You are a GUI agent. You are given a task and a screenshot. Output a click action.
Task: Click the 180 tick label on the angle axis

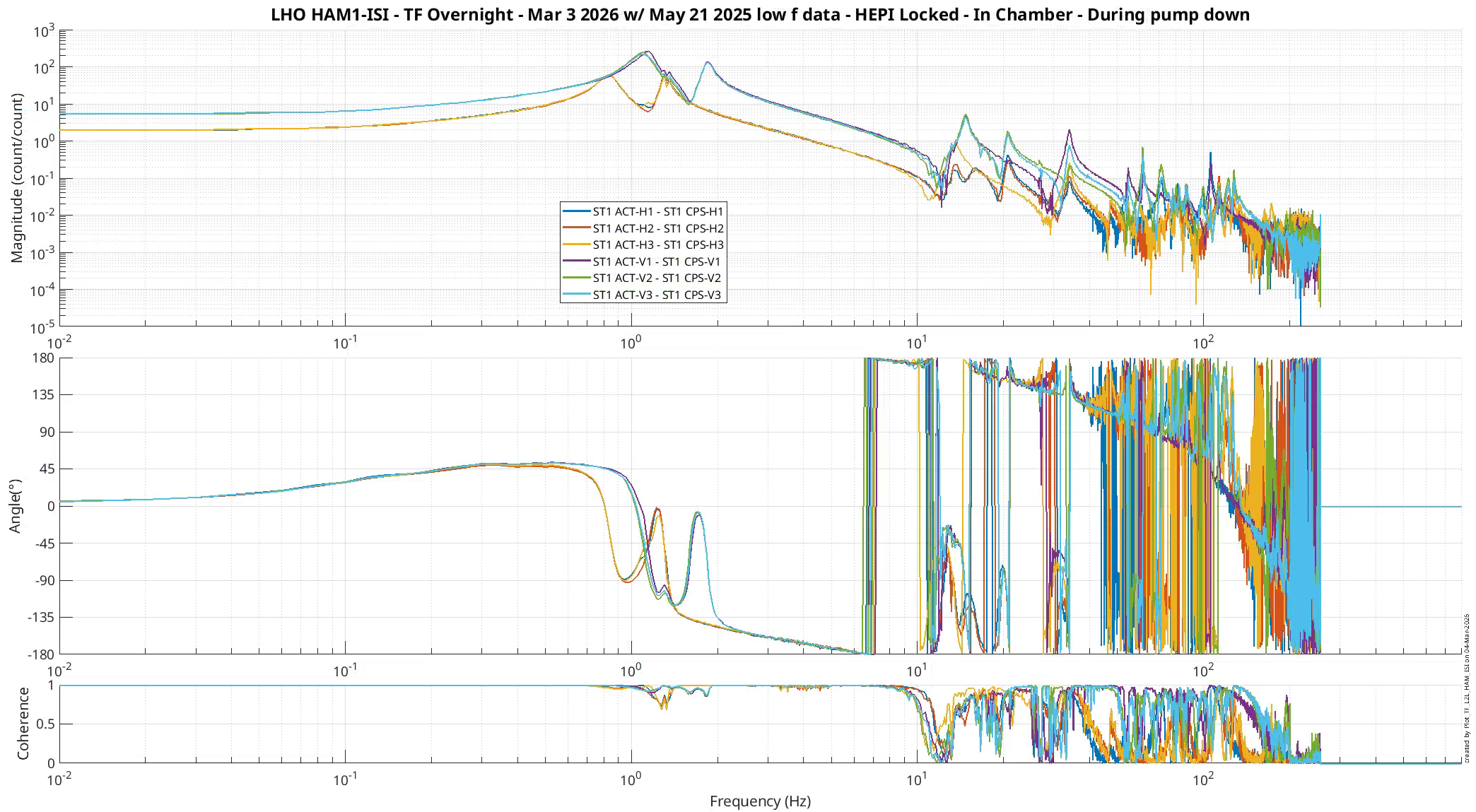tap(44, 358)
